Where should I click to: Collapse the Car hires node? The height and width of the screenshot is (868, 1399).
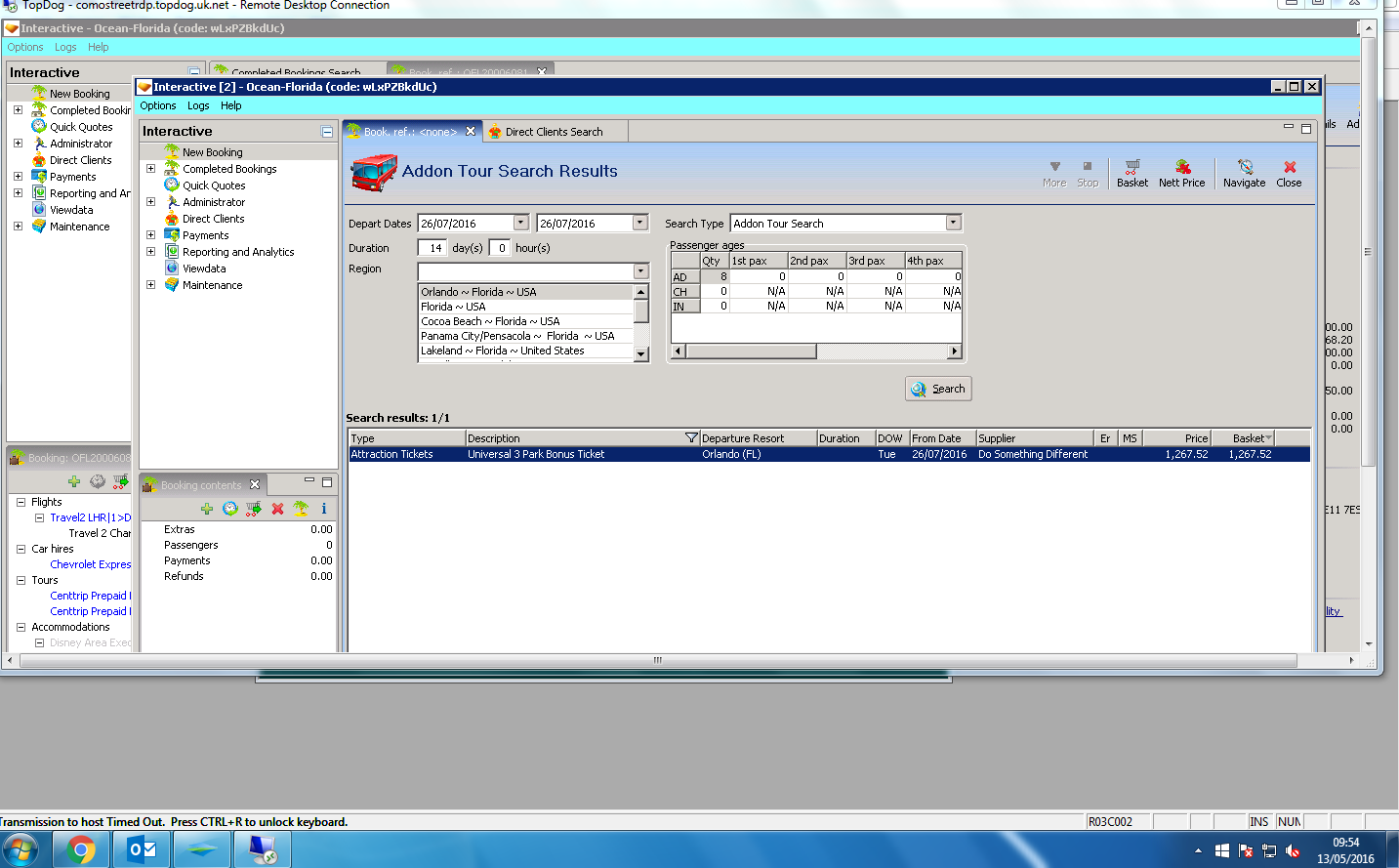click(x=21, y=549)
